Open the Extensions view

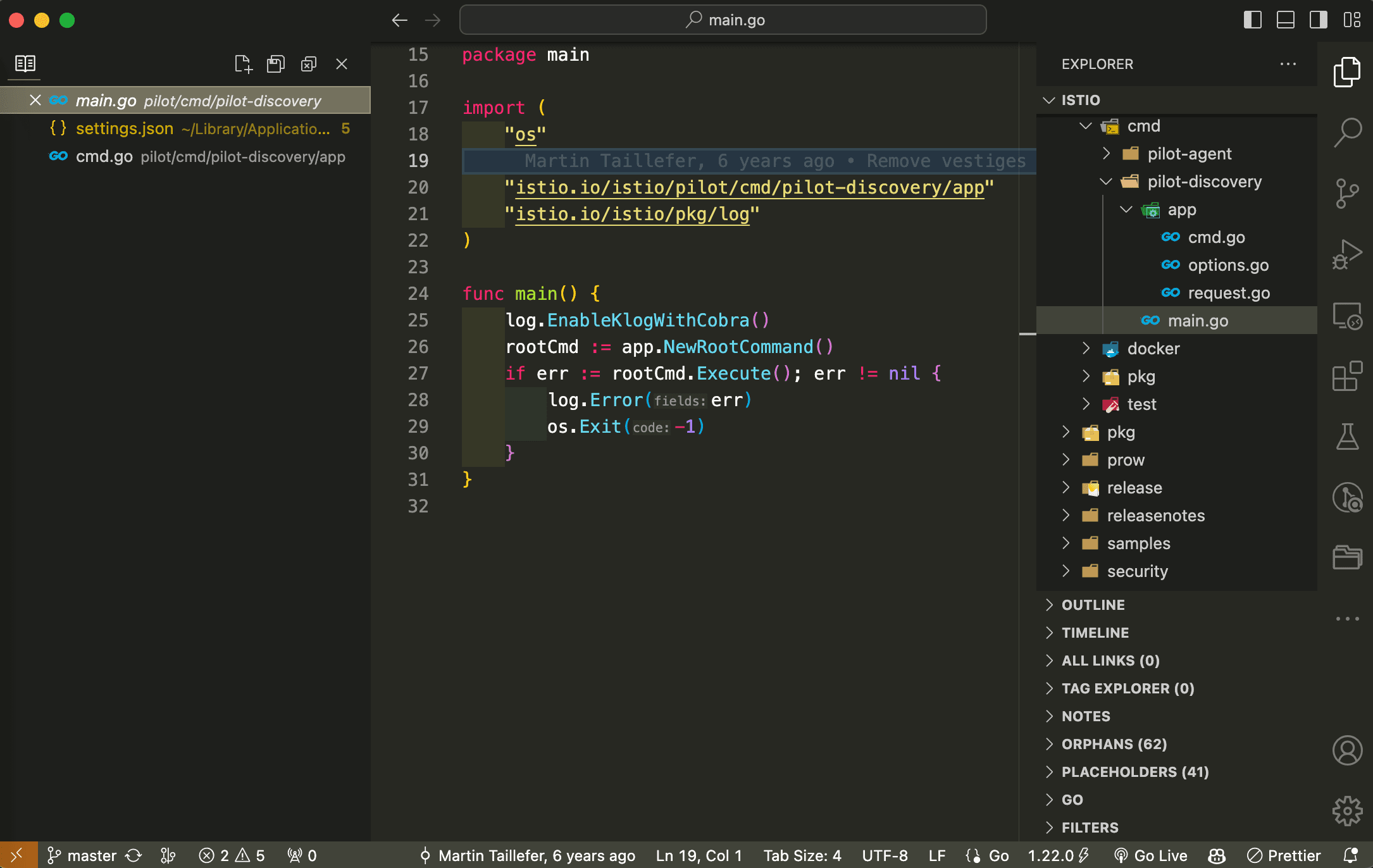pos(1347,376)
